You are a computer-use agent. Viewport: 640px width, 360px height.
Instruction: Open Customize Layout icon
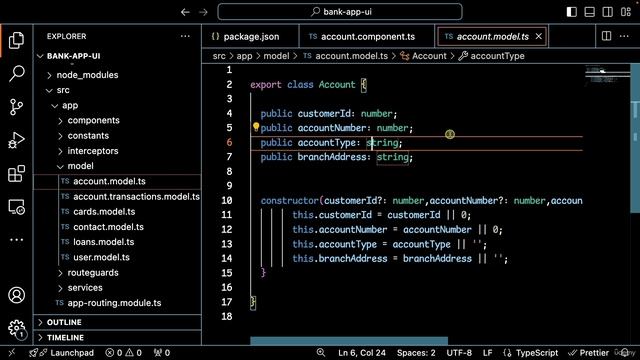click(626, 12)
